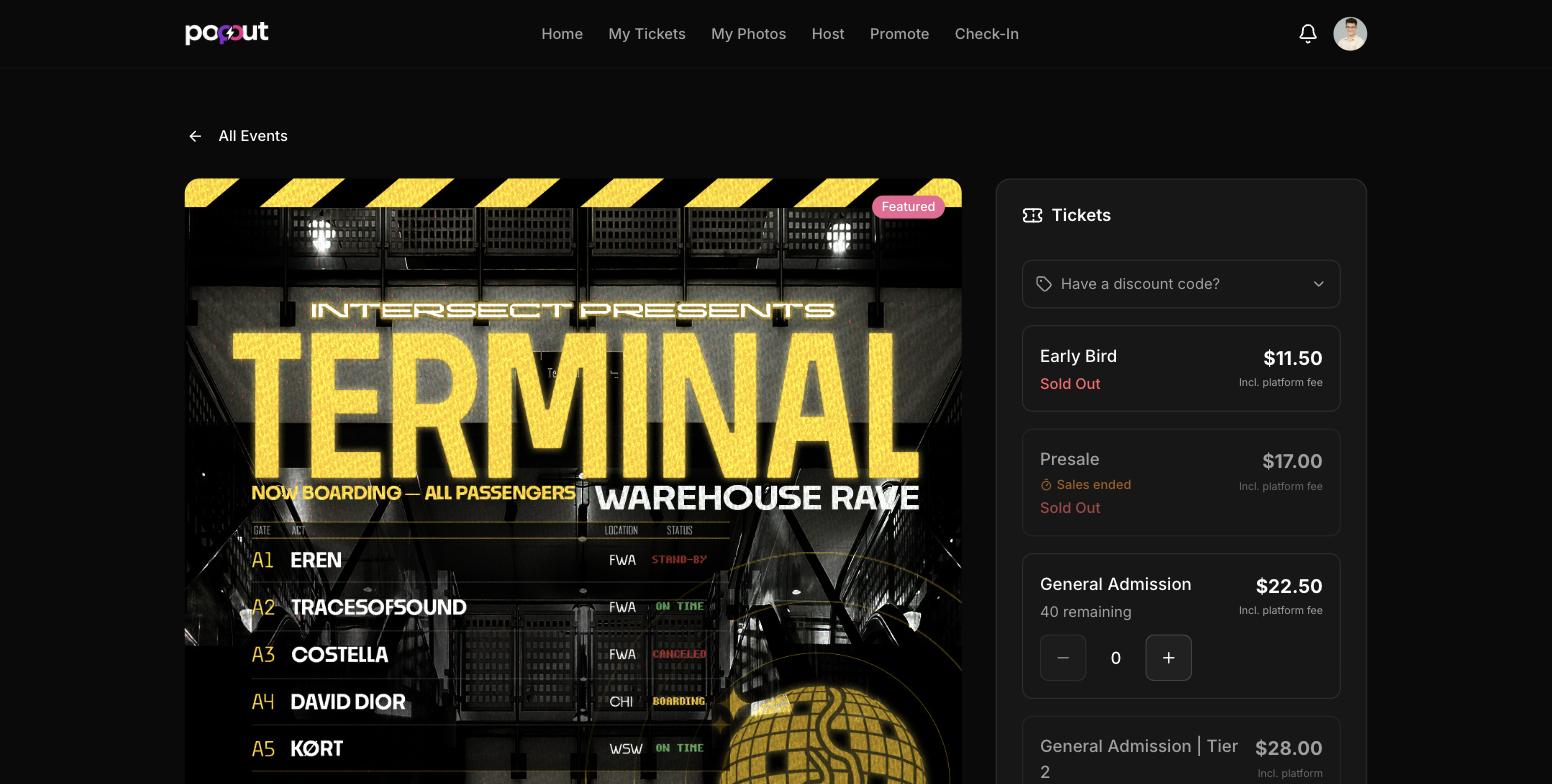Select the Presale ticket title
Image resolution: width=1552 pixels, height=784 pixels.
pyautogui.click(x=1069, y=460)
